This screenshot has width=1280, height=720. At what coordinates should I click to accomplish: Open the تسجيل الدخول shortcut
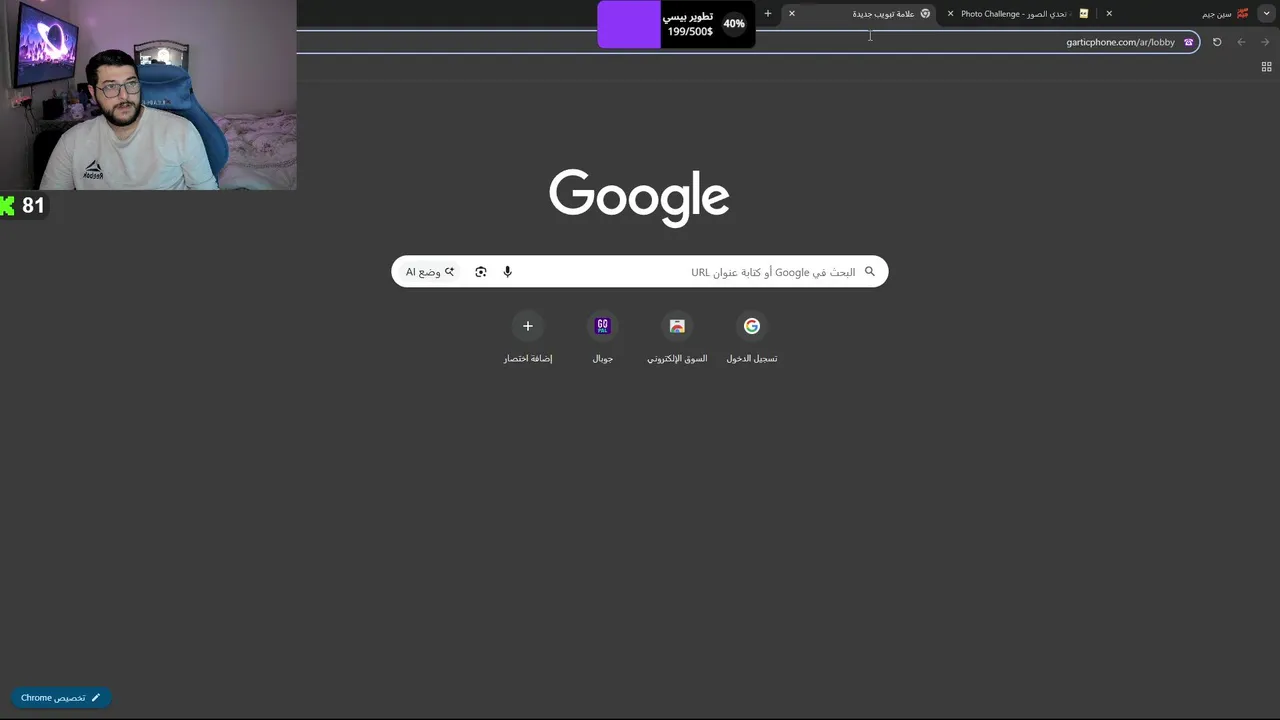coord(752,338)
